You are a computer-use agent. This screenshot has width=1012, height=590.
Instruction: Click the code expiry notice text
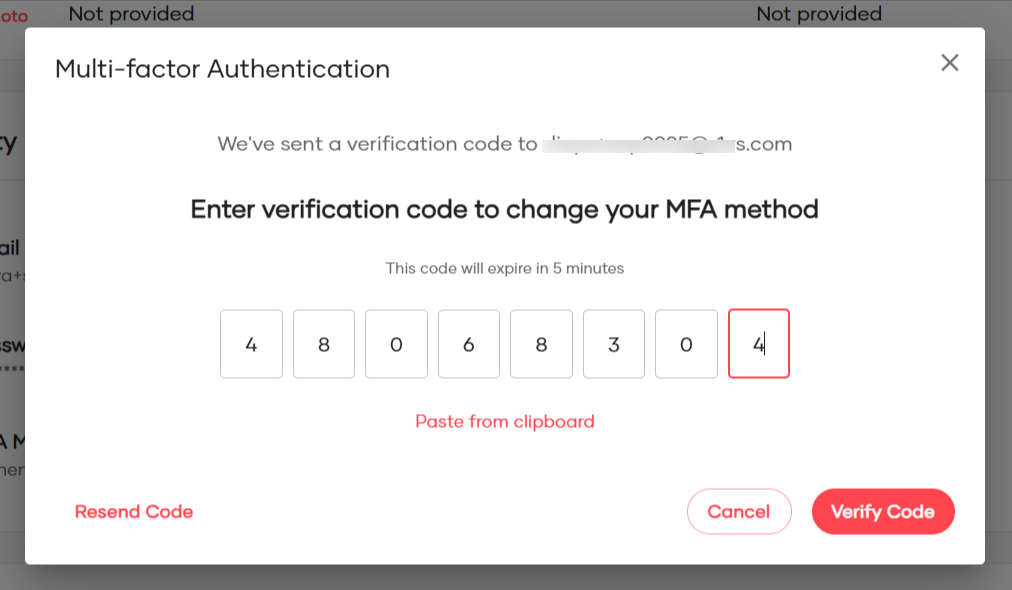pyautogui.click(x=504, y=268)
